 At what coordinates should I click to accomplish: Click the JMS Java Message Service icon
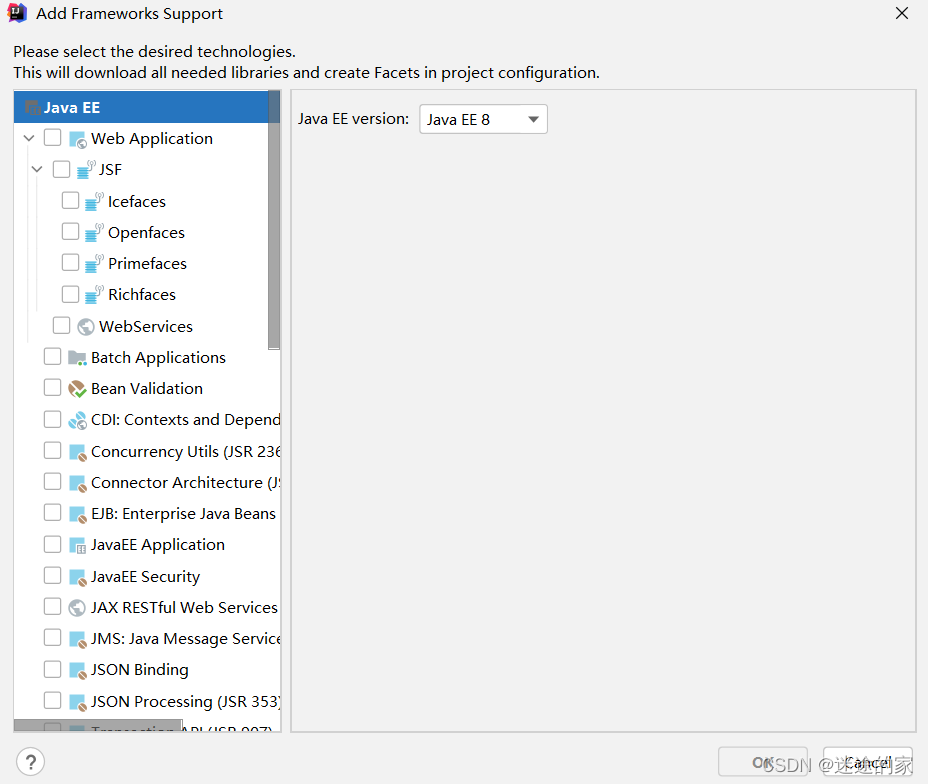pyautogui.click(x=78, y=639)
